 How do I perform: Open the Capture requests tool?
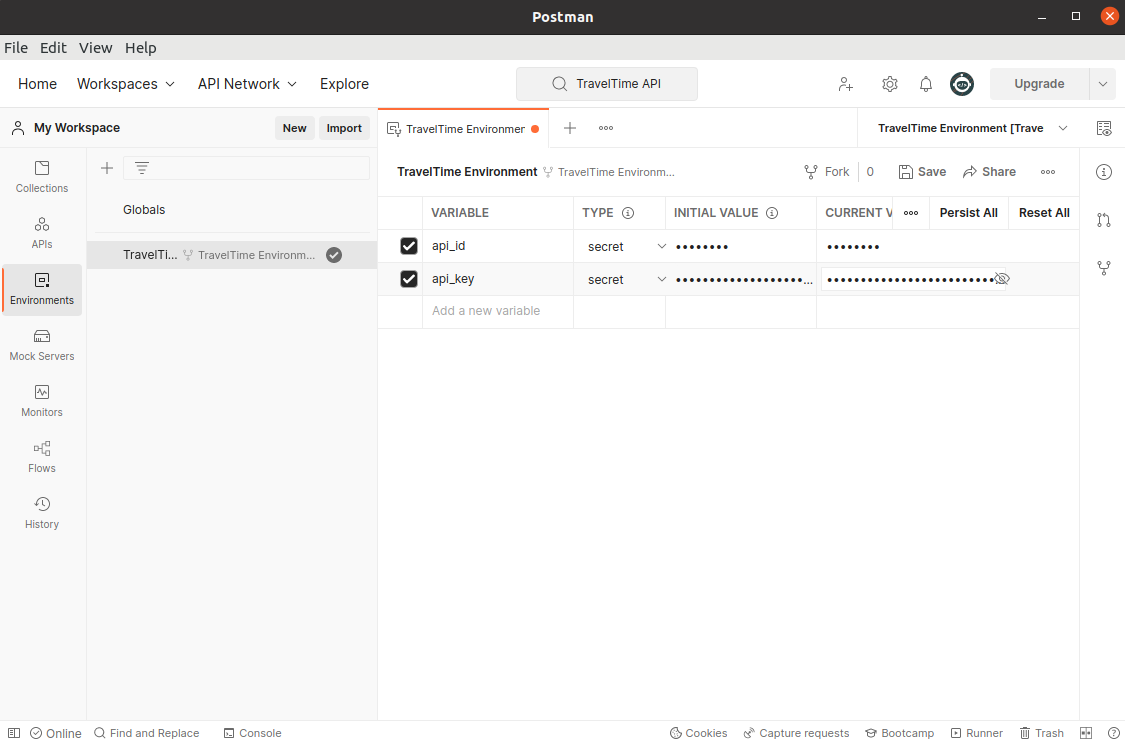(796, 732)
